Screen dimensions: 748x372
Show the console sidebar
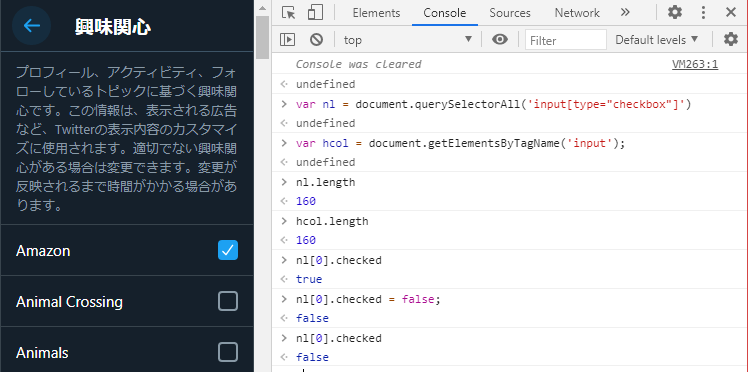click(x=287, y=40)
